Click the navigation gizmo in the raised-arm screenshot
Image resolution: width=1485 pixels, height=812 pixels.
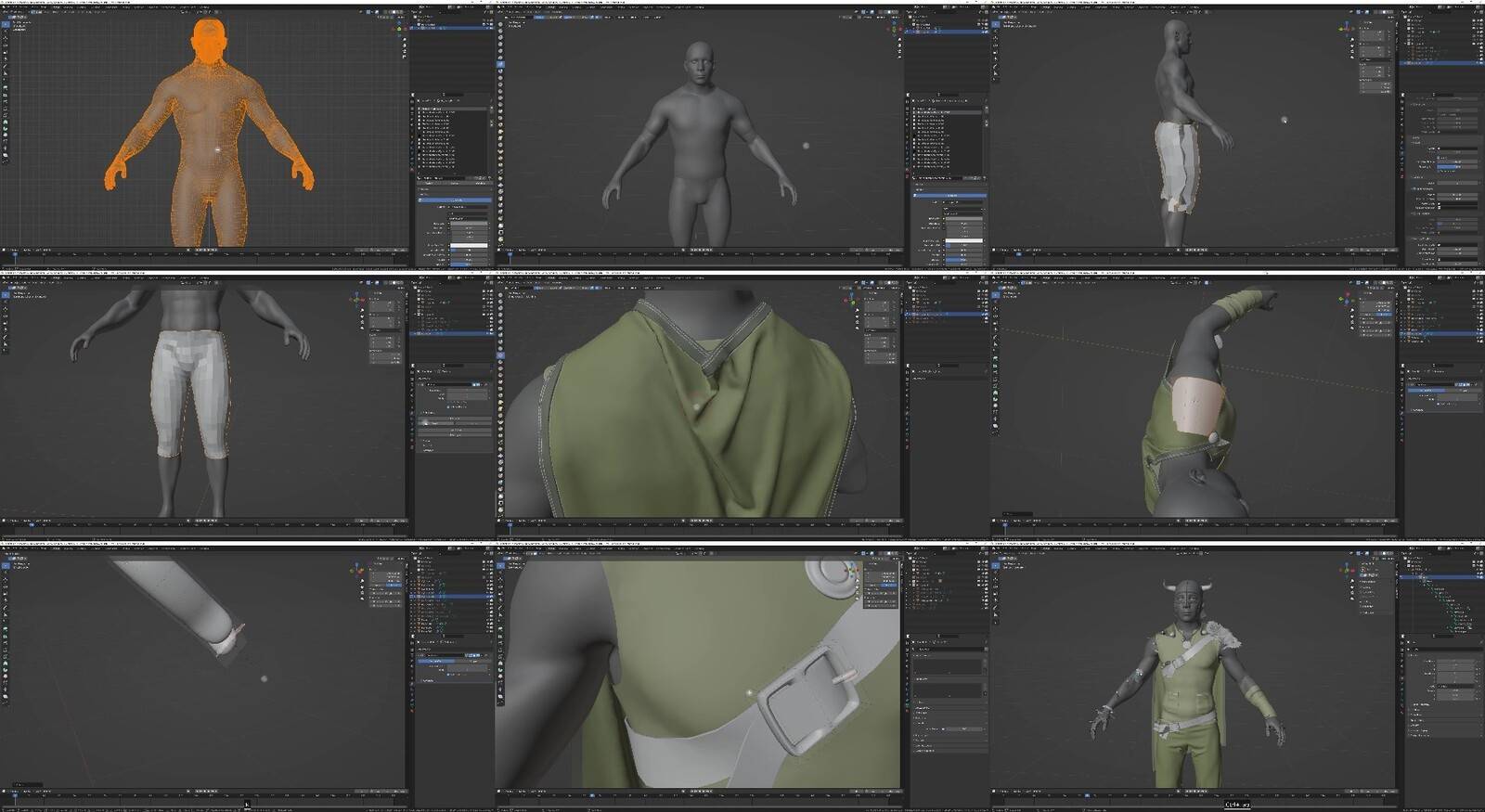pyautogui.click(x=1347, y=299)
